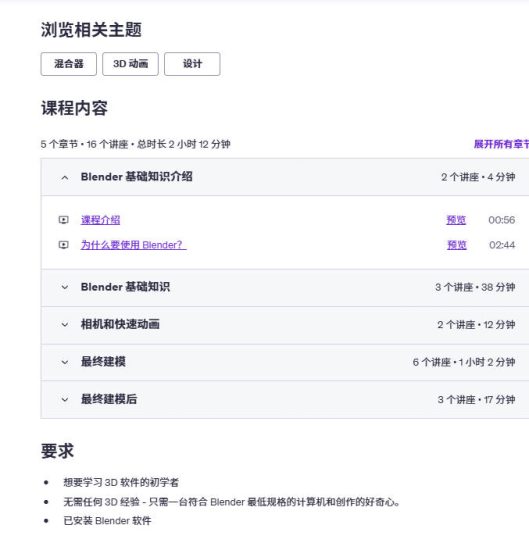Viewport: 529px width, 550px height.
Task: Click 预览 for the 课程介绍 lecture
Action: click(456, 220)
